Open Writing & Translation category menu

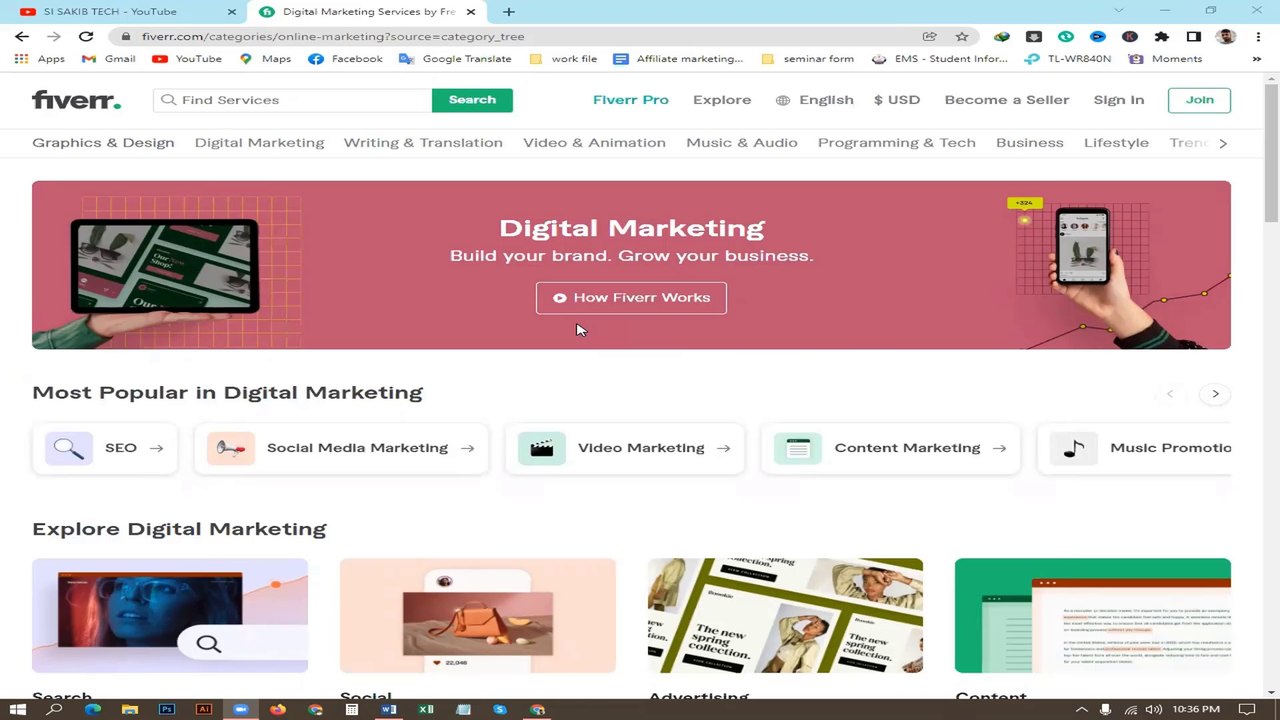click(423, 143)
